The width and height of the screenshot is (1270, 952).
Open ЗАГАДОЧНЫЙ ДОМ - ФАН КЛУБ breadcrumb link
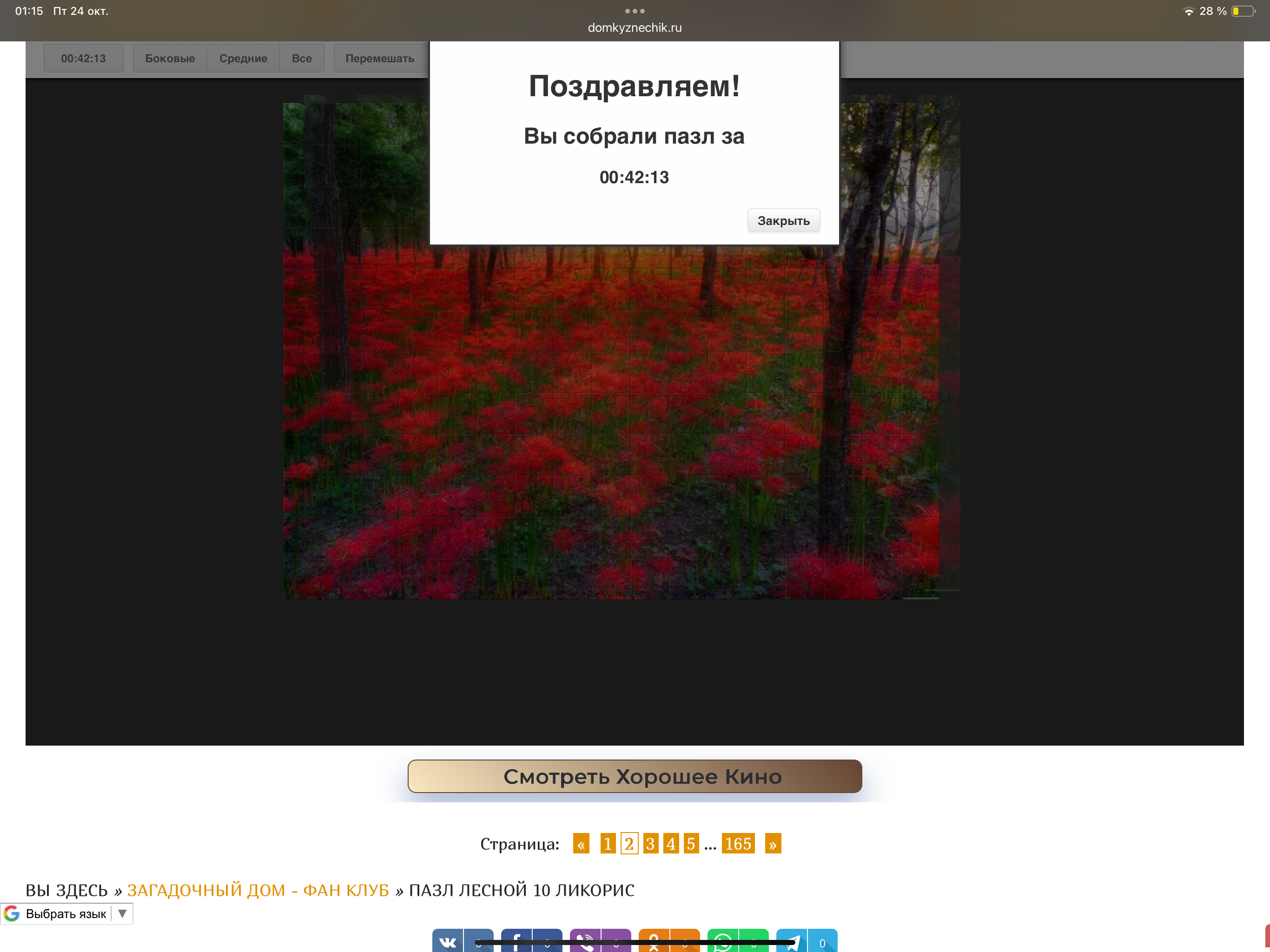pos(258,890)
